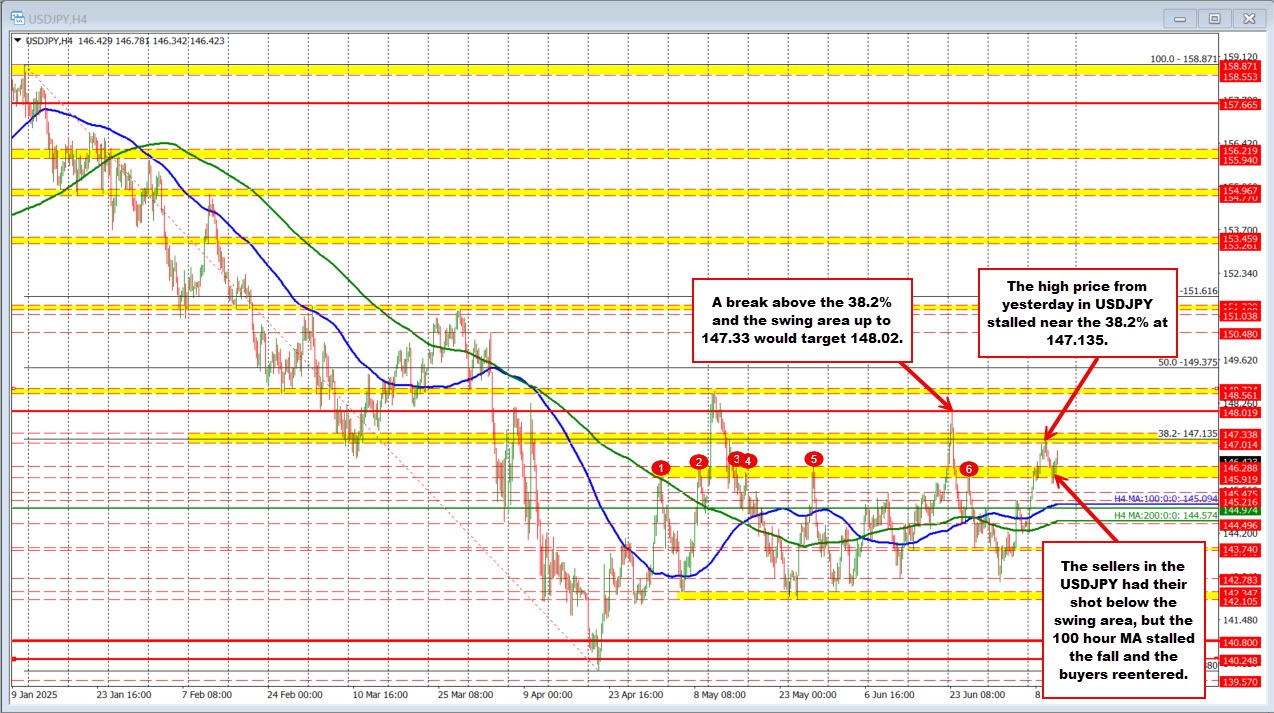The height and width of the screenshot is (713, 1274).
Task: Click the 139.570 price label on the axis
Action: [x=1239, y=681]
